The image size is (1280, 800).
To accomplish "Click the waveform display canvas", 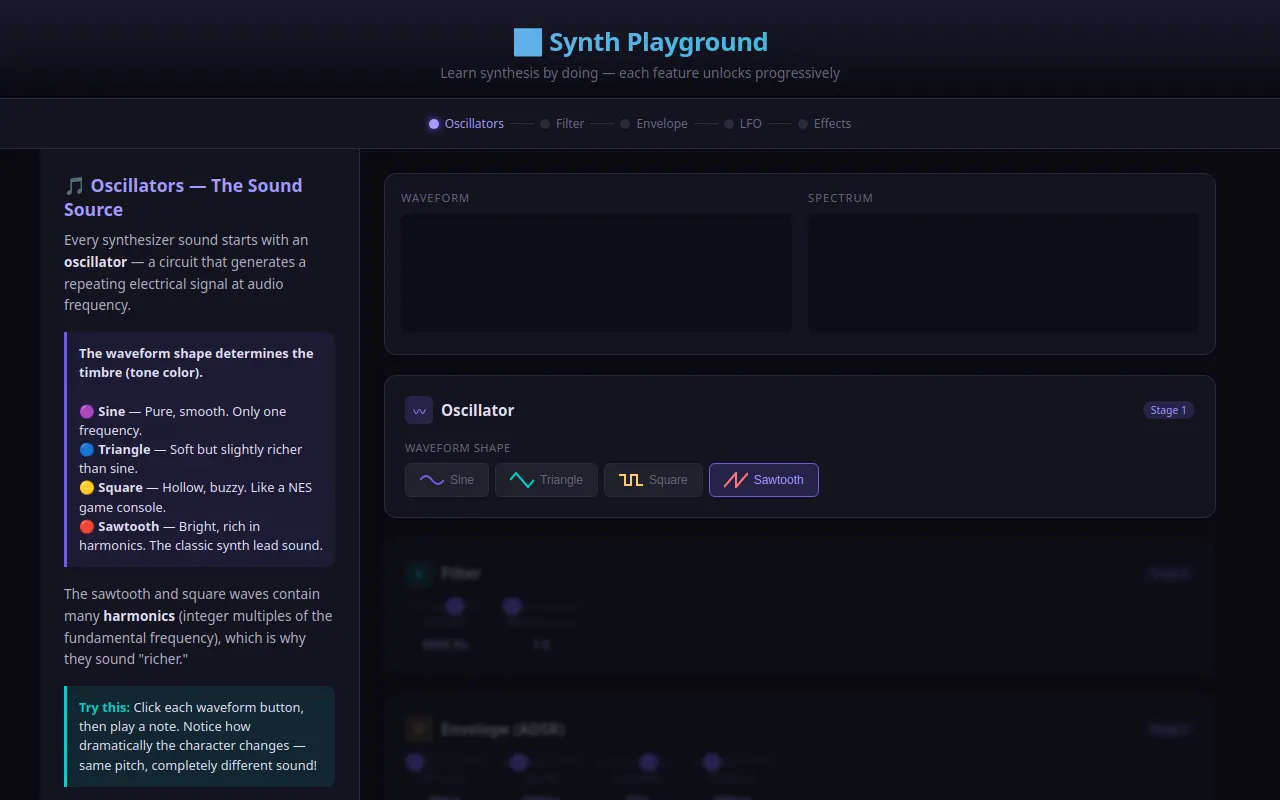I will tap(596, 273).
